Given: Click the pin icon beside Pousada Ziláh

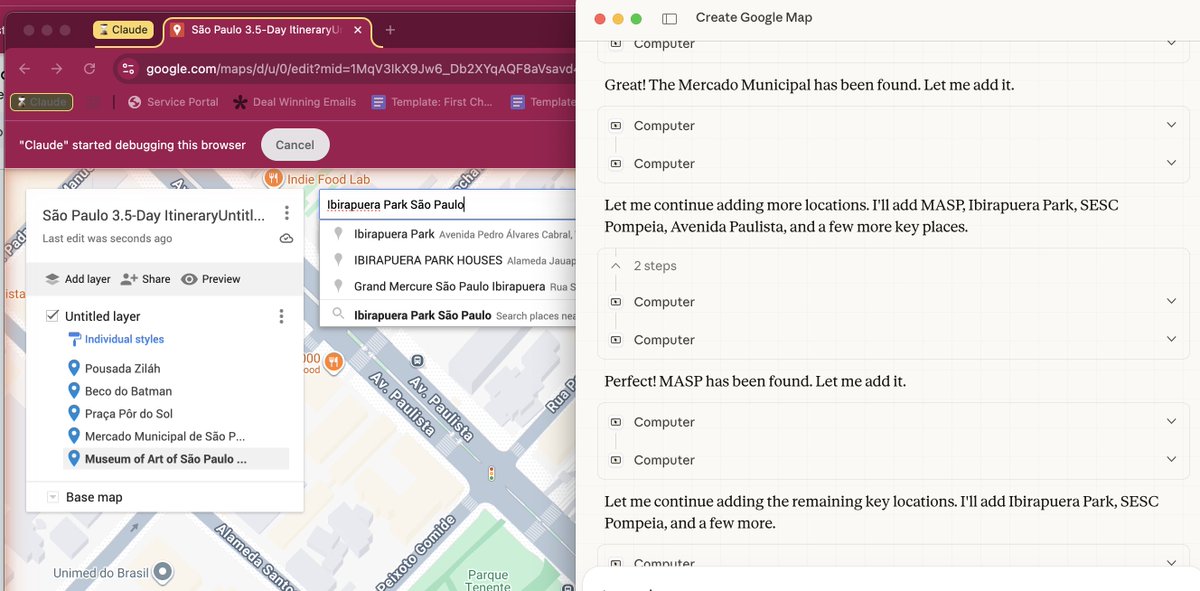Looking at the screenshot, I should (x=73, y=368).
